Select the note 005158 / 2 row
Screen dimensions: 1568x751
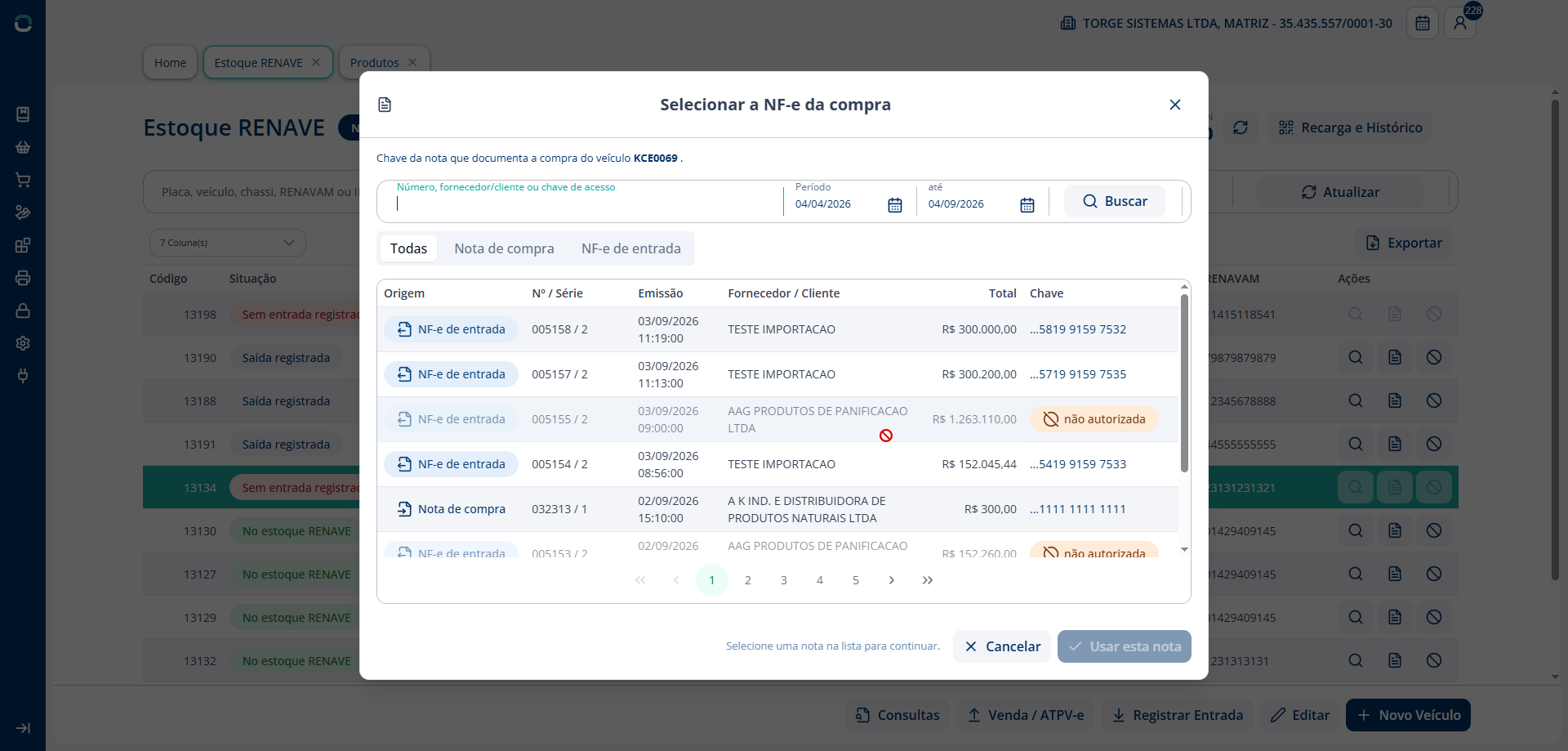pos(777,329)
